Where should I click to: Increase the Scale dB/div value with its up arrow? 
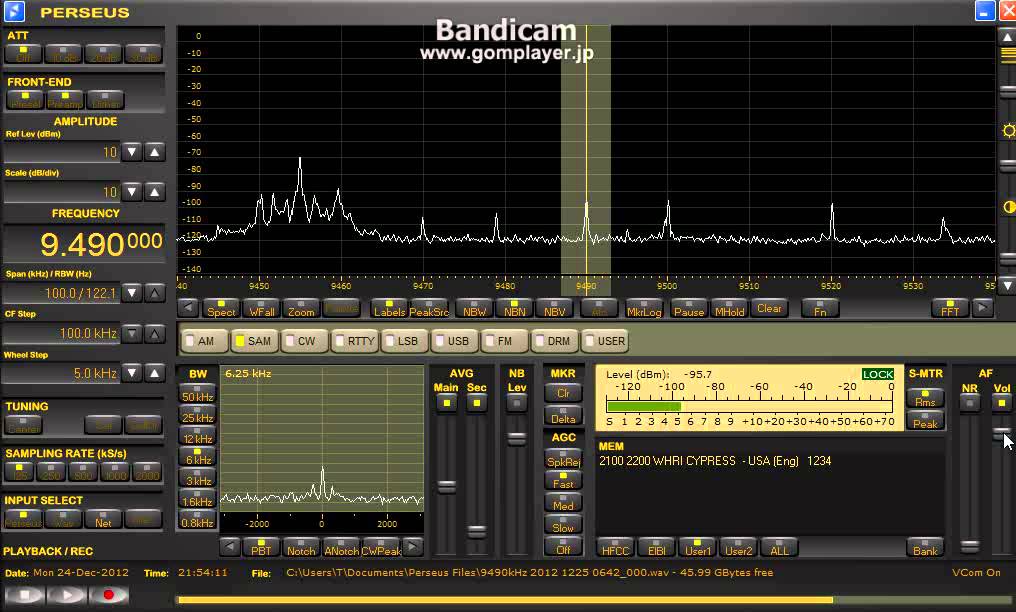(x=154, y=192)
